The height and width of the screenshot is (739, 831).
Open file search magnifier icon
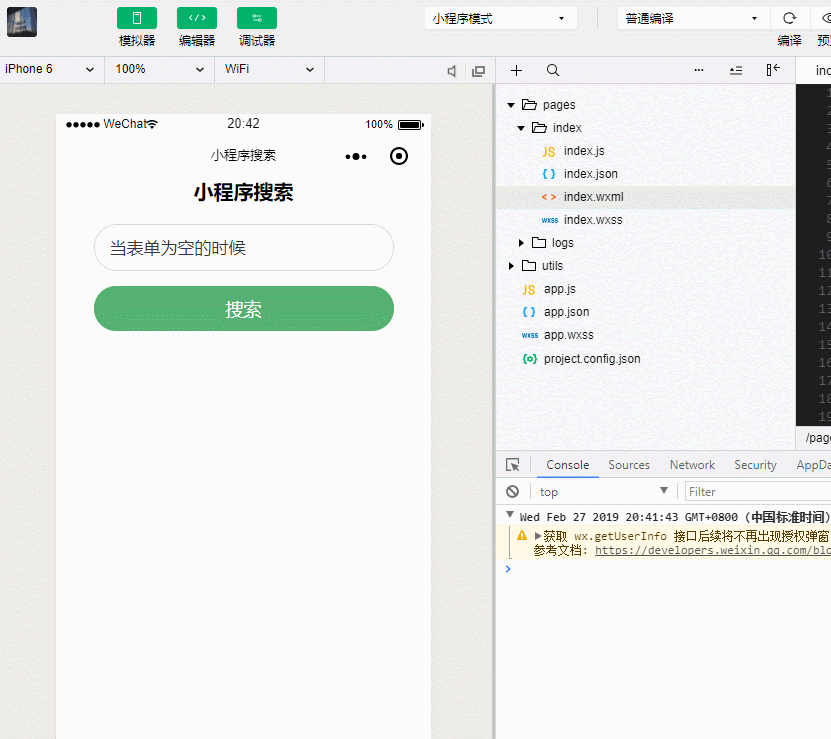553,71
